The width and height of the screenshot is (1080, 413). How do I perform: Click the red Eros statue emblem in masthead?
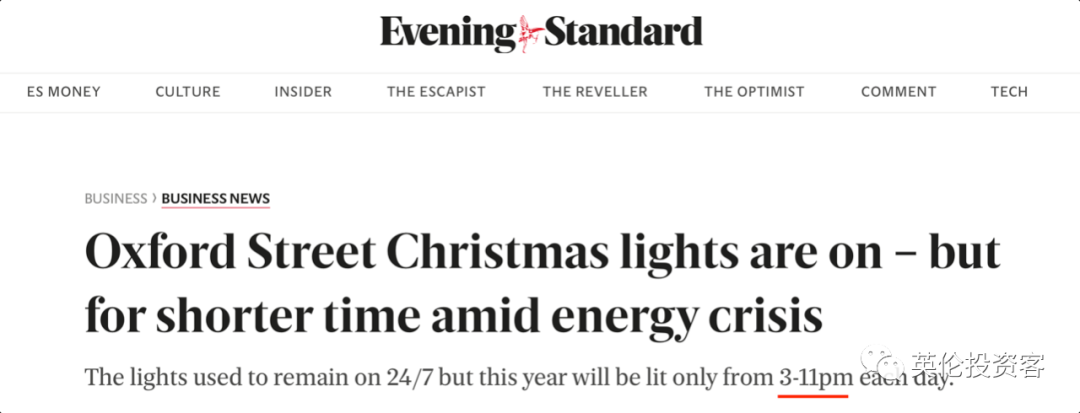click(x=531, y=33)
